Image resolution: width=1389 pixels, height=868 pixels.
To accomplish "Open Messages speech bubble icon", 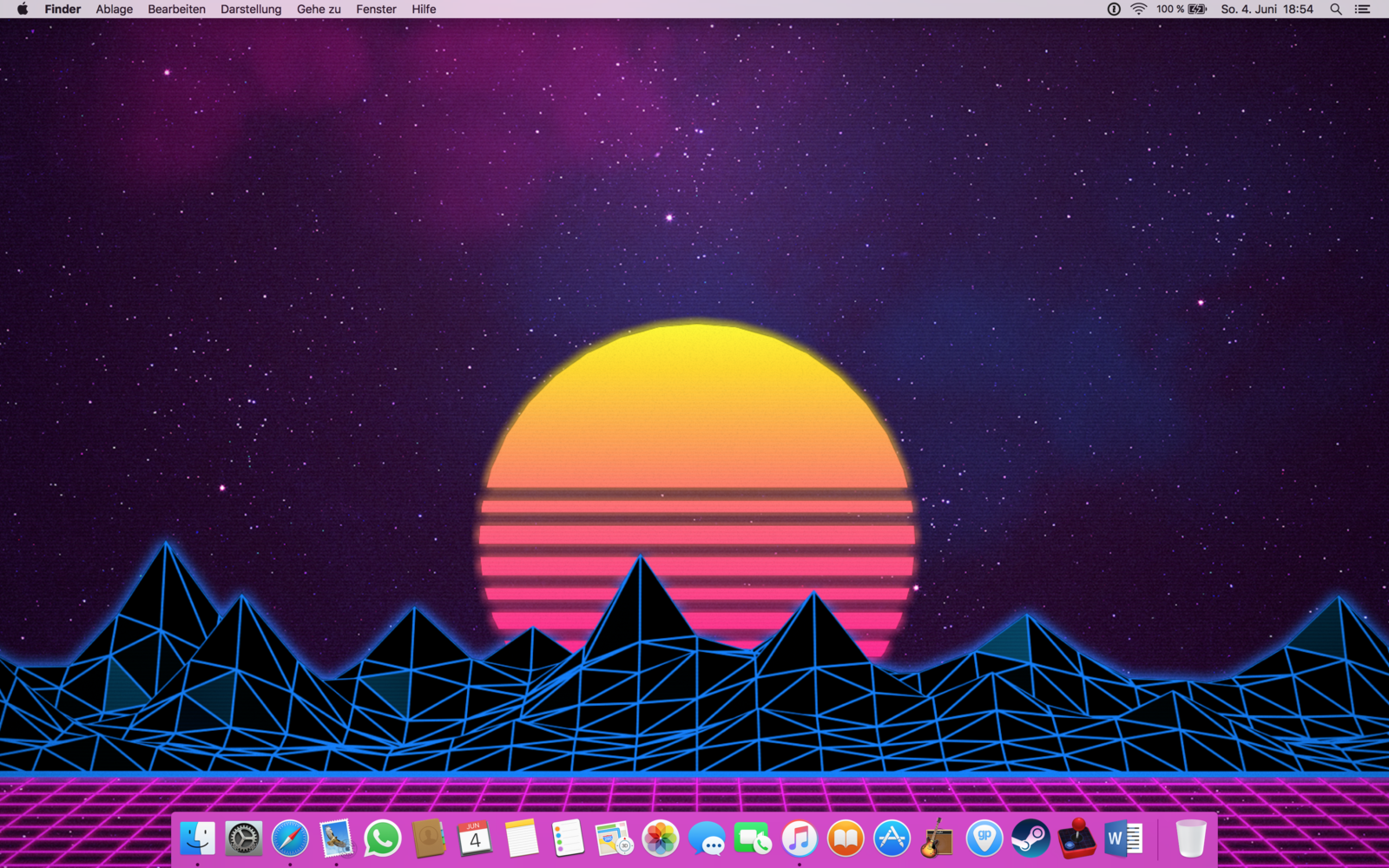I will [707, 838].
